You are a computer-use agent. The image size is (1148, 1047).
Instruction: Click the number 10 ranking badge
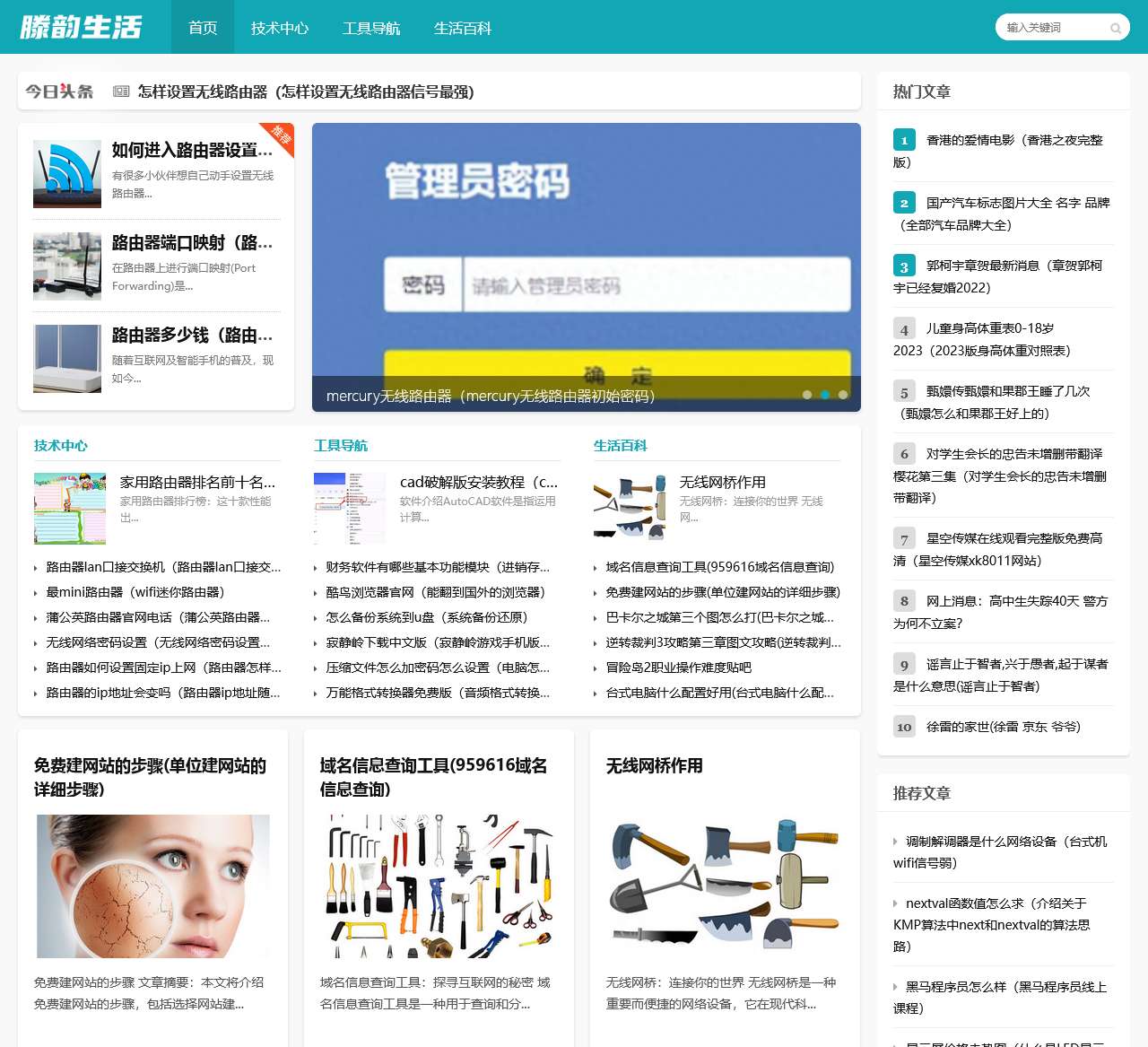[904, 727]
